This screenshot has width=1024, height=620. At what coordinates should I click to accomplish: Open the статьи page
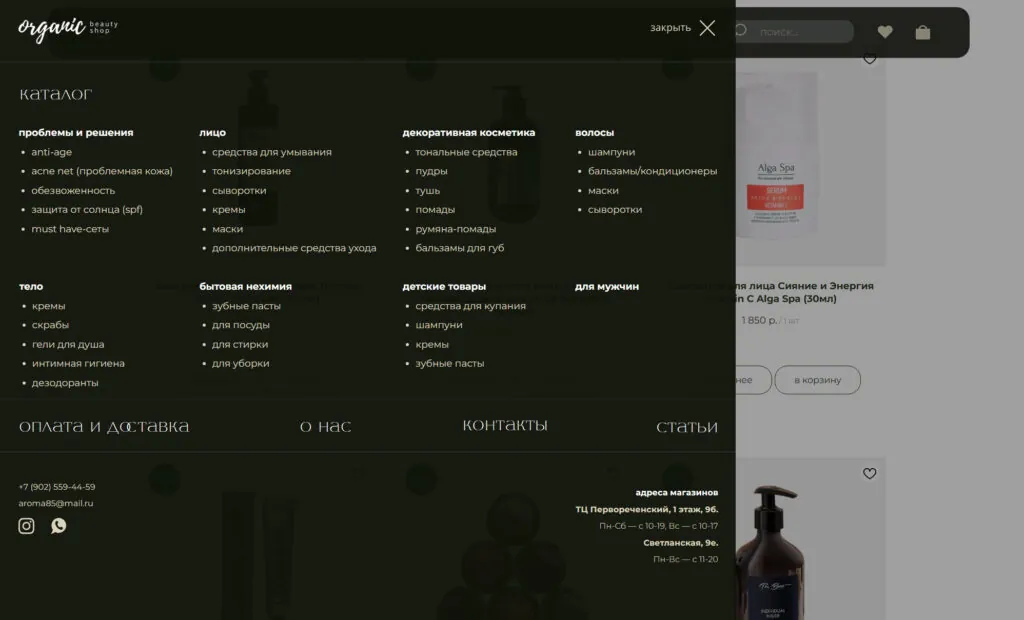[686, 427]
